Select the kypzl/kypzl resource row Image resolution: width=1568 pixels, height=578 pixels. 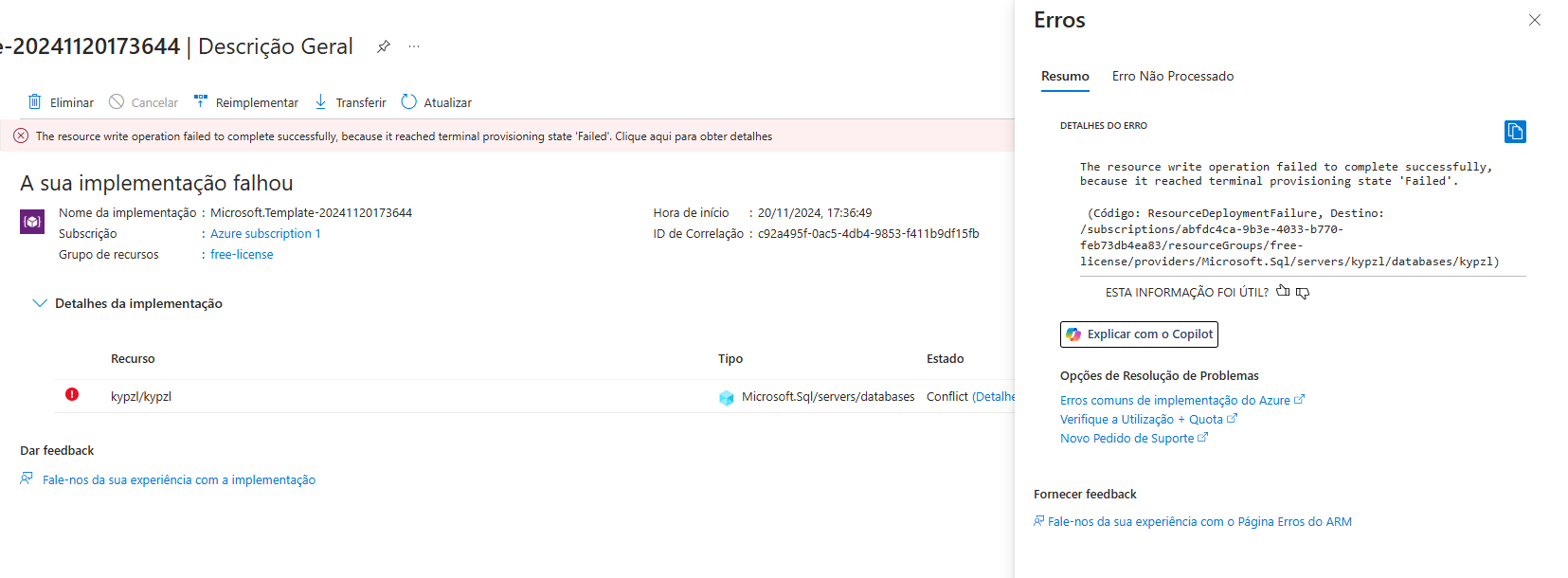point(533,396)
